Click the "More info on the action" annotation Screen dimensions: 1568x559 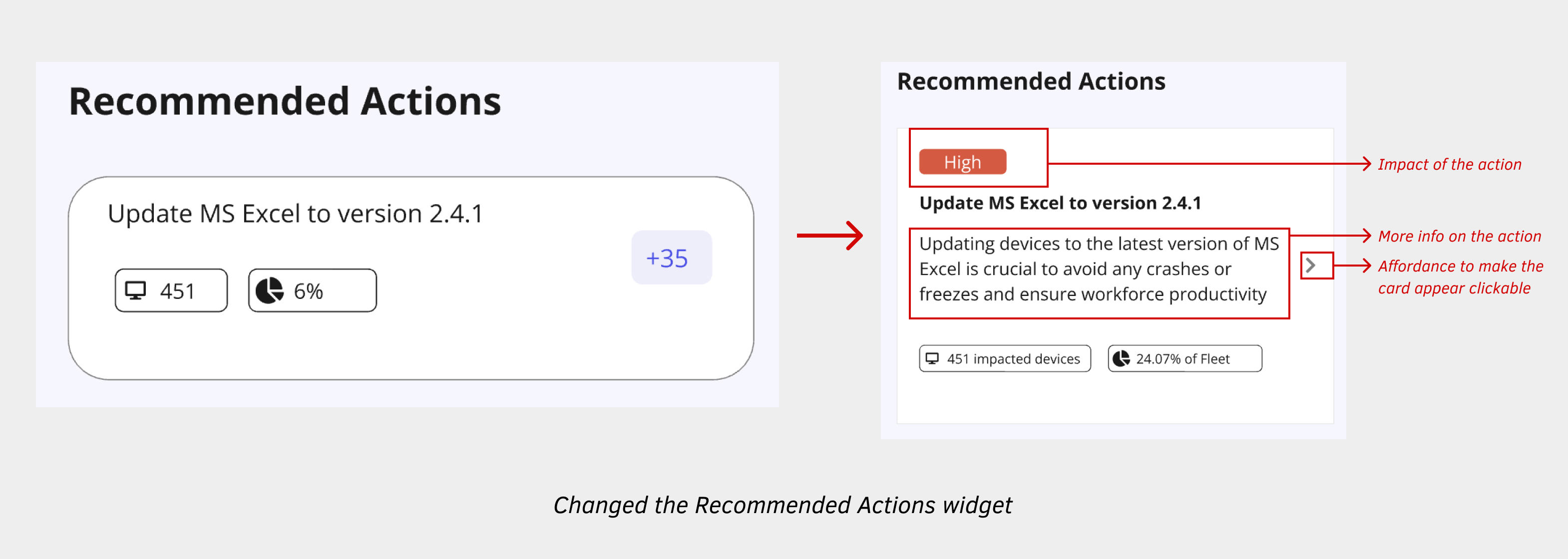pyautogui.click(x=1459, y=236)
